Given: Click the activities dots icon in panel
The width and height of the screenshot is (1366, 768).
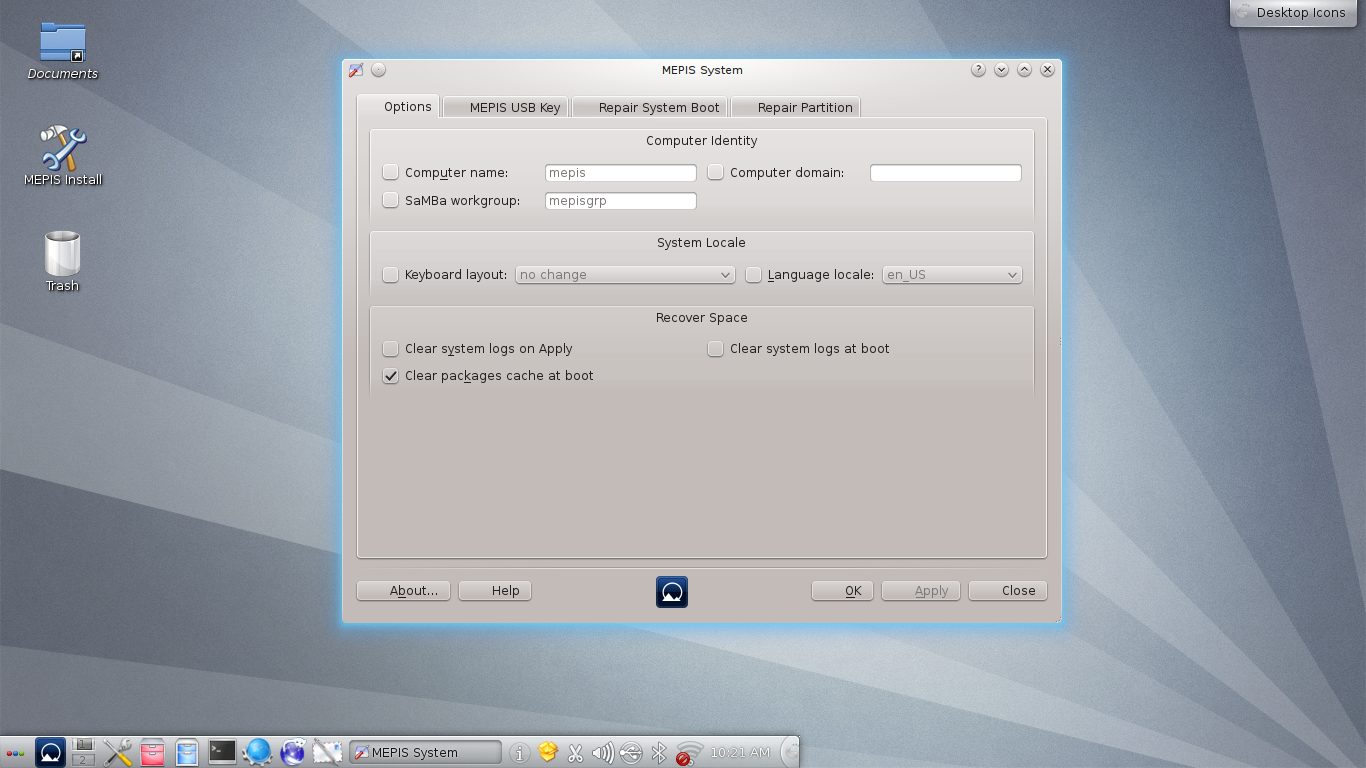Looking at the screenshot, I should coord(15,753).
